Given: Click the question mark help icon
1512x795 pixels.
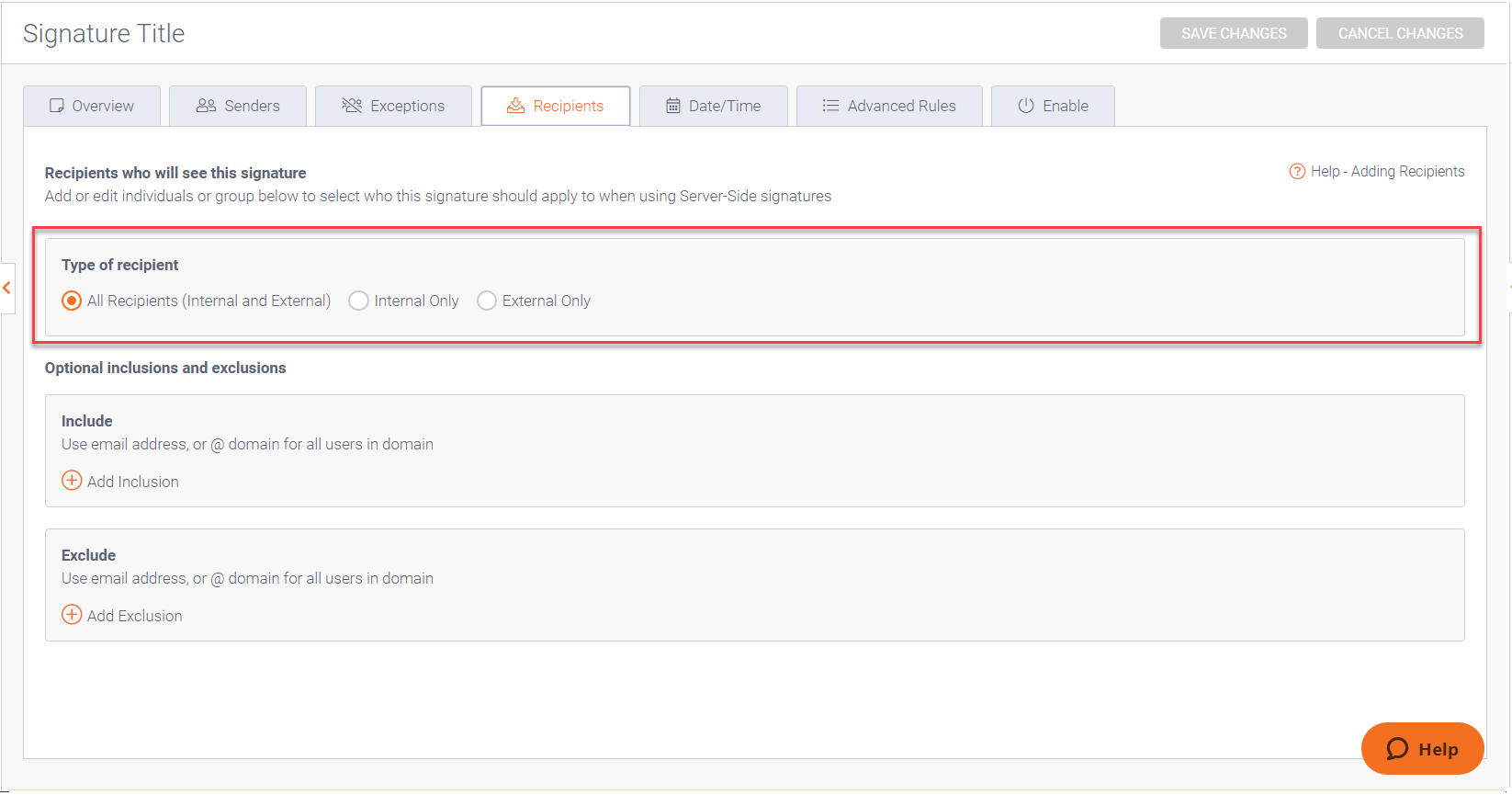Looking at the screenshot, I should coord(1297,172).
